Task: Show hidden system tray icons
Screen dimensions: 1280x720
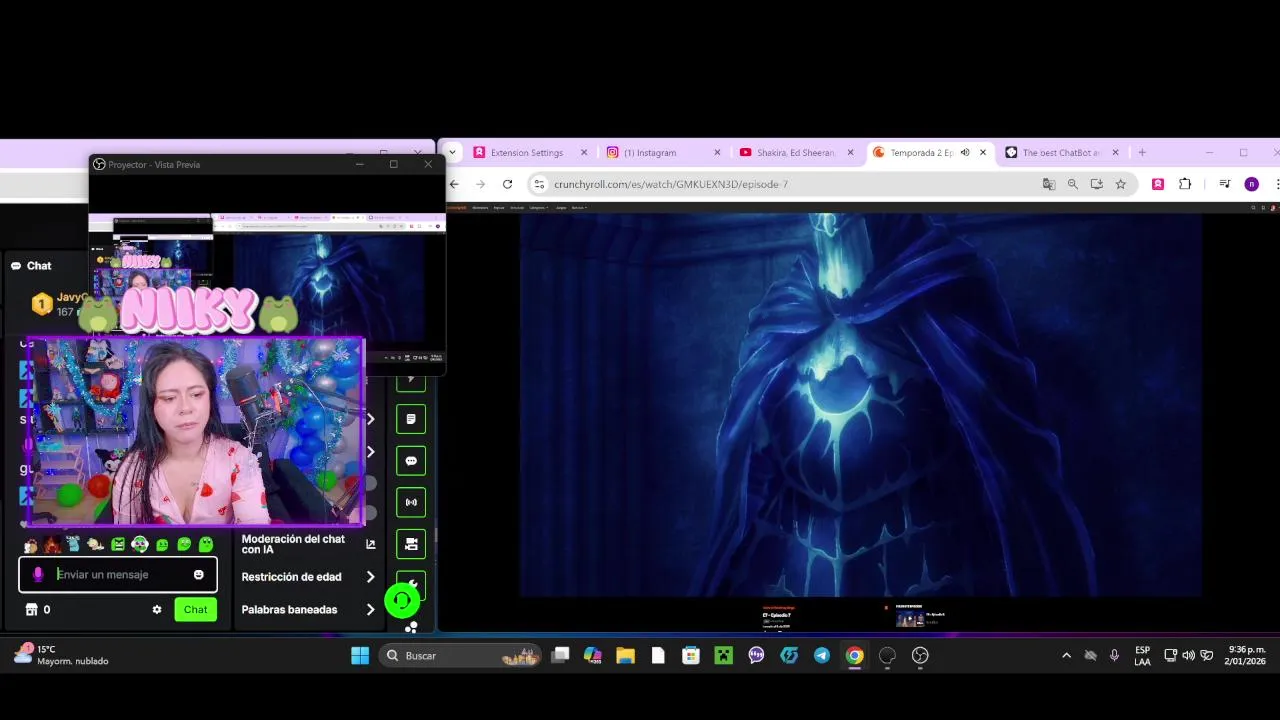Action: click(1066, 656)
